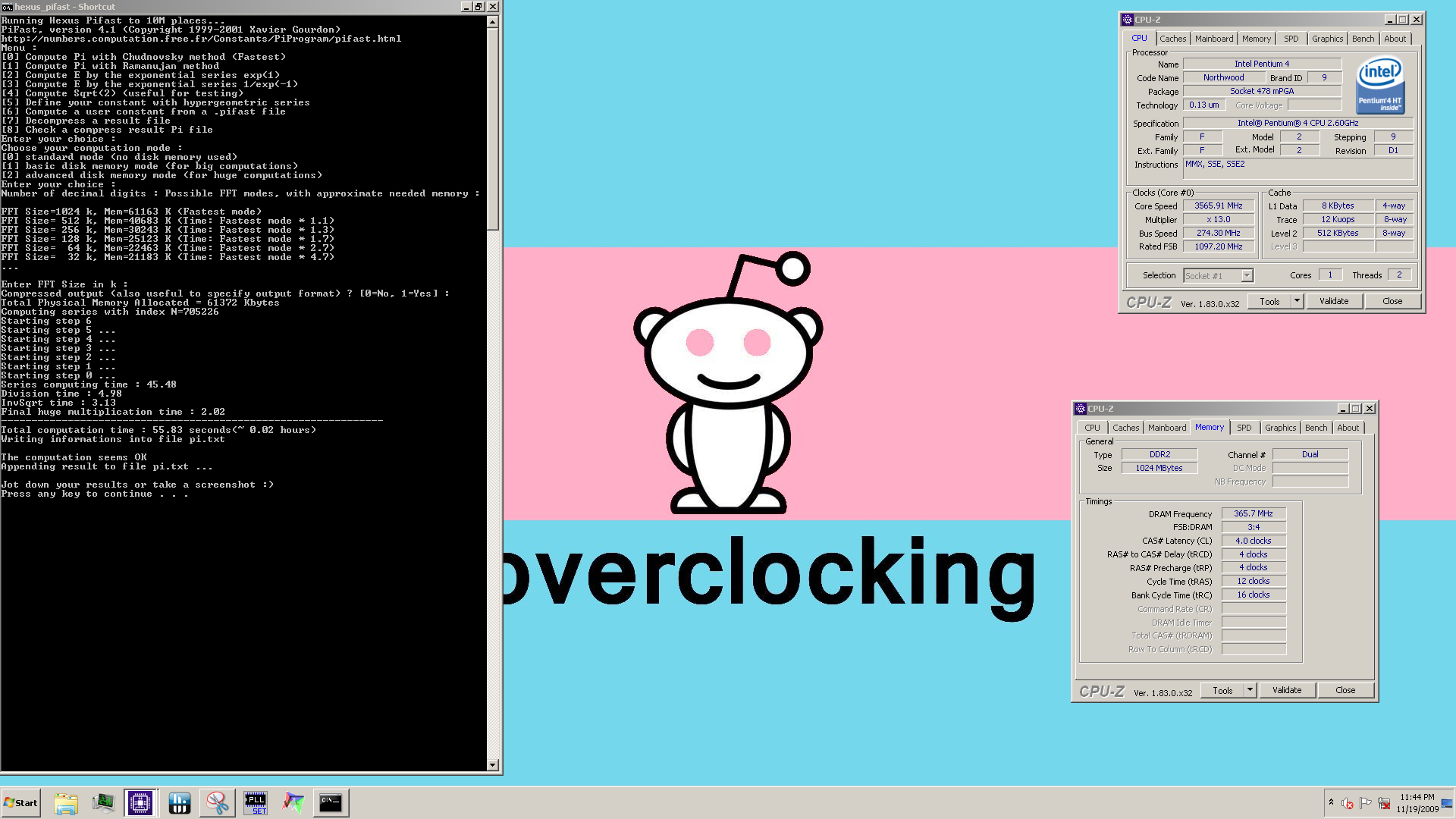
Task: Click the Rated FSB 1097.20 MHz value
Action: [x=1219, y=246]
